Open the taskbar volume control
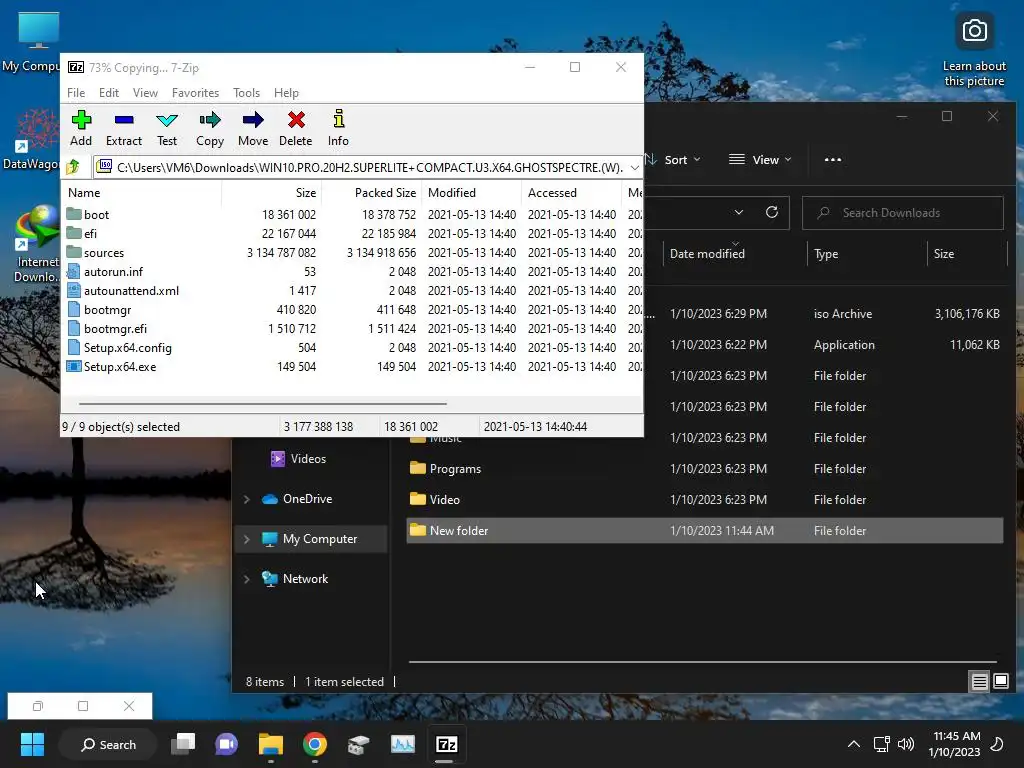 906,744
